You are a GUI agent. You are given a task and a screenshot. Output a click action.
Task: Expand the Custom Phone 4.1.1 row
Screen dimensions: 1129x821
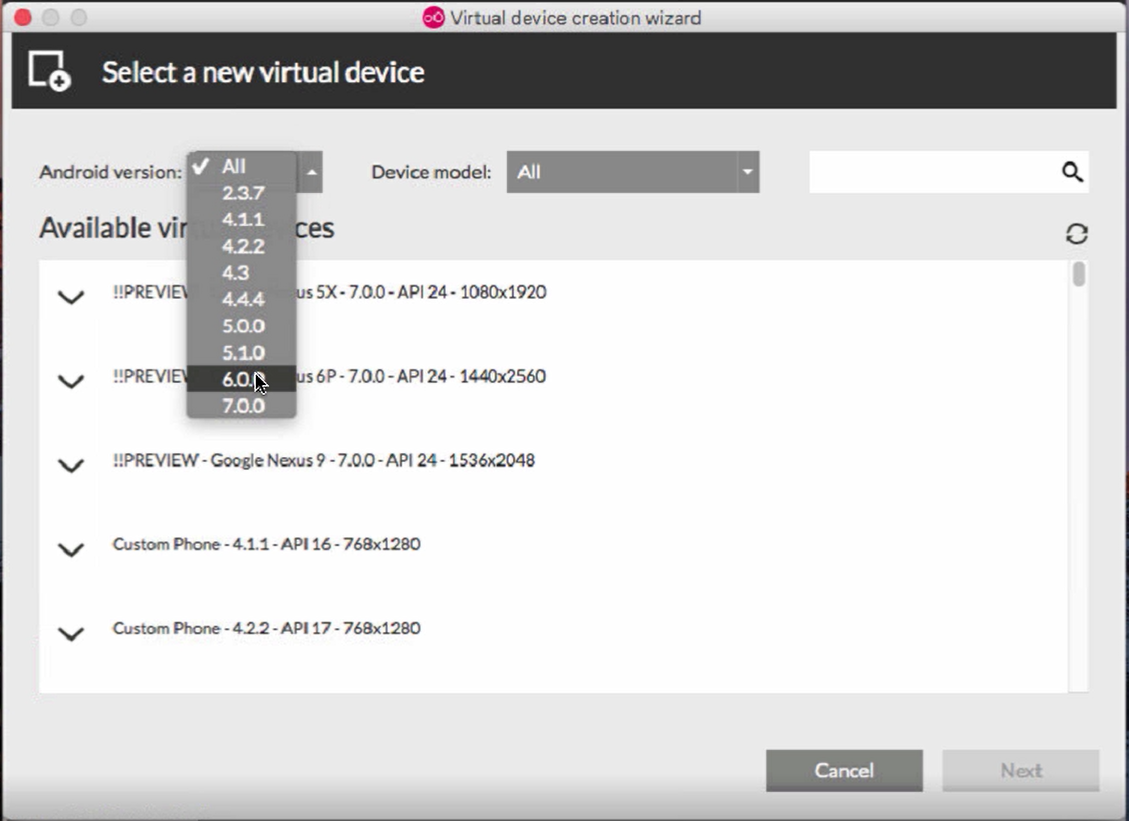(x=71, y=549)
